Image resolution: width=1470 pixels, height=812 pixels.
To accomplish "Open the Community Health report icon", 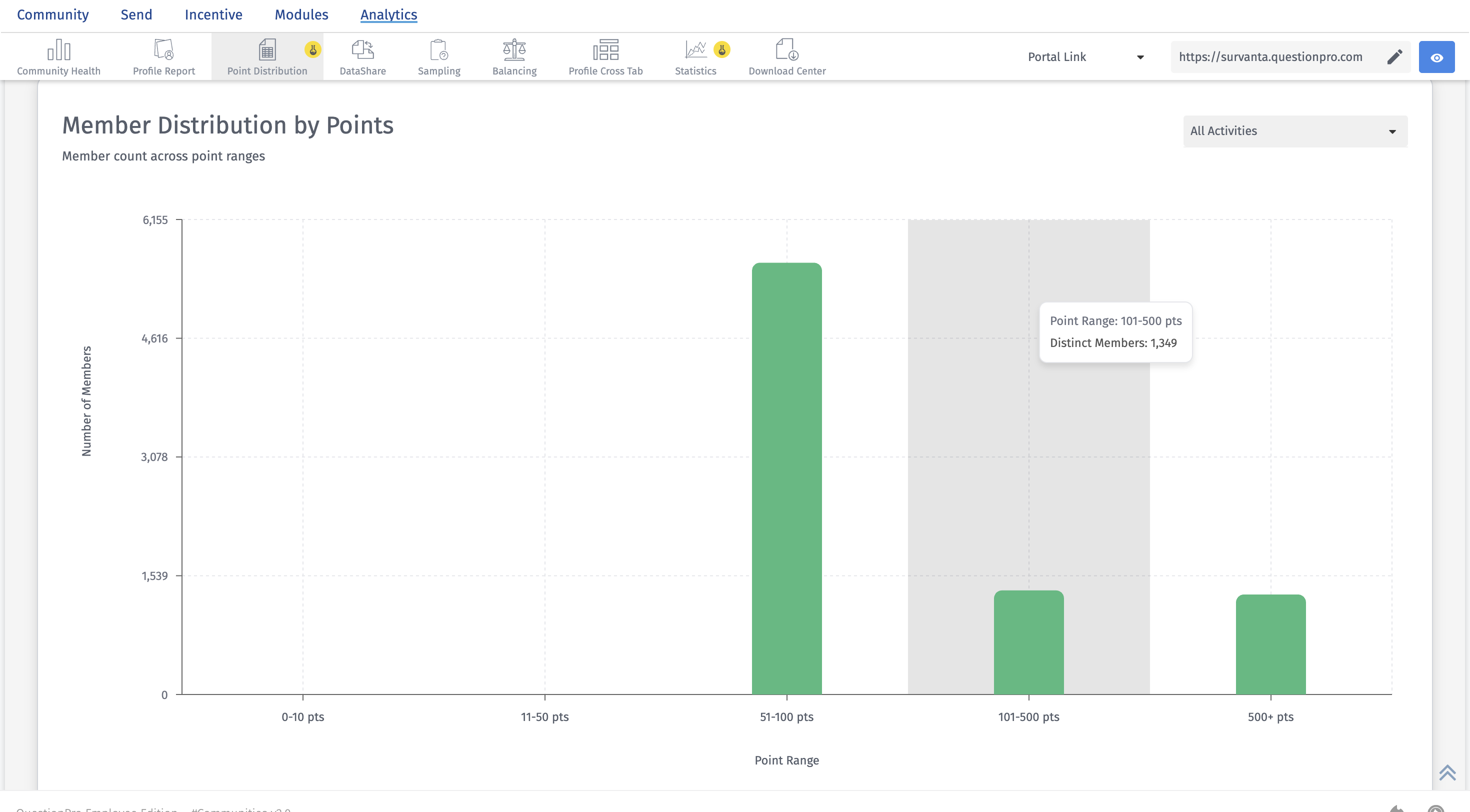I will click(x=58, y=50).
